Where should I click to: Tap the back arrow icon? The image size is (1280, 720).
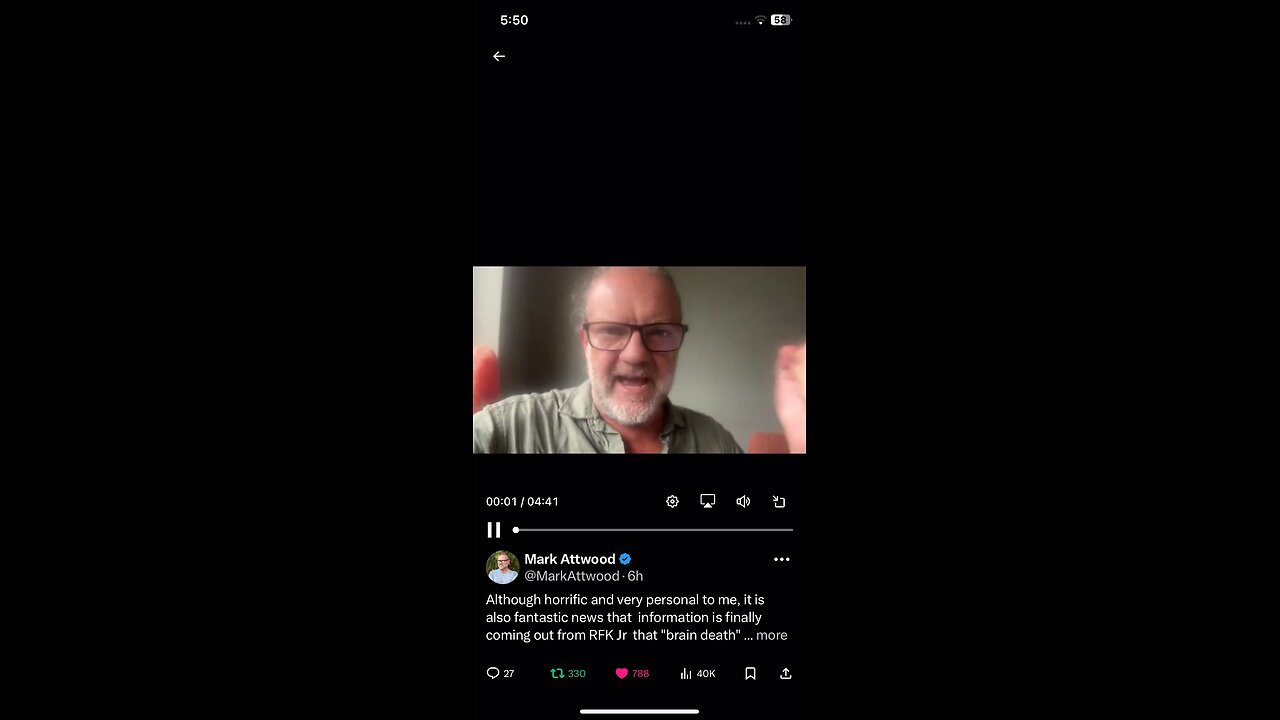coord(499,56)
